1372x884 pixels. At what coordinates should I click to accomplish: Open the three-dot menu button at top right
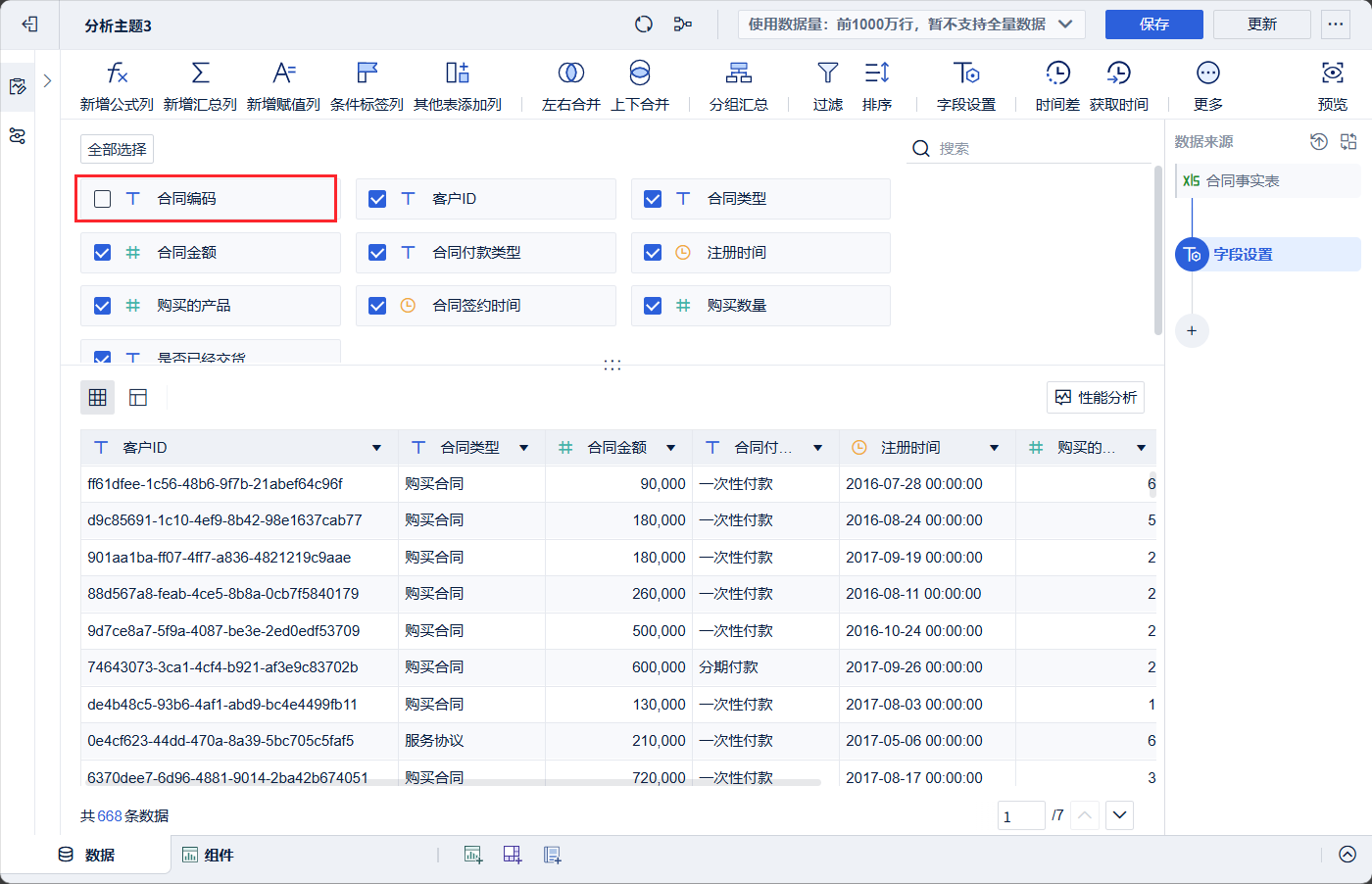point(1336,25)
